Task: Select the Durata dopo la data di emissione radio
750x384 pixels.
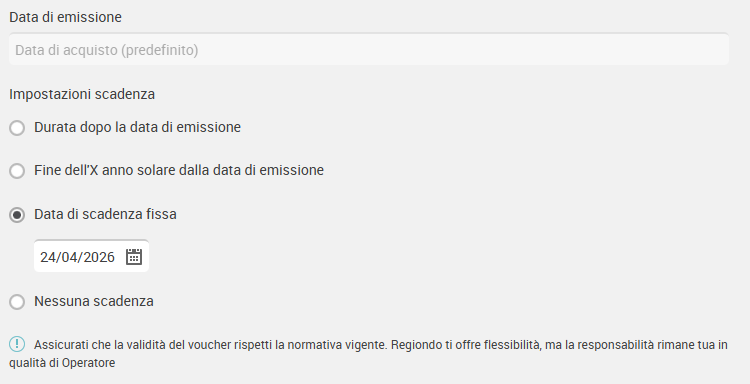Action: [x=17, y=128]
